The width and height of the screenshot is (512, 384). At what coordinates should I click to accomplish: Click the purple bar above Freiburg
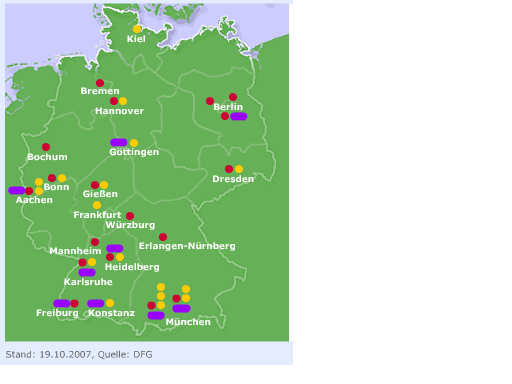pyautogui.click(x=62, y=303)
